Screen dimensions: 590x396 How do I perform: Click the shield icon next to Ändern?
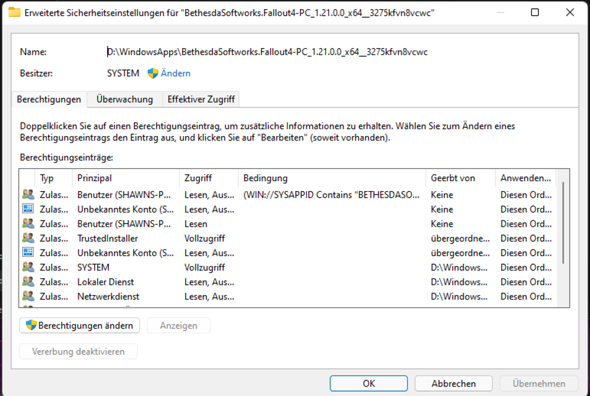click(x=152, y=73)
